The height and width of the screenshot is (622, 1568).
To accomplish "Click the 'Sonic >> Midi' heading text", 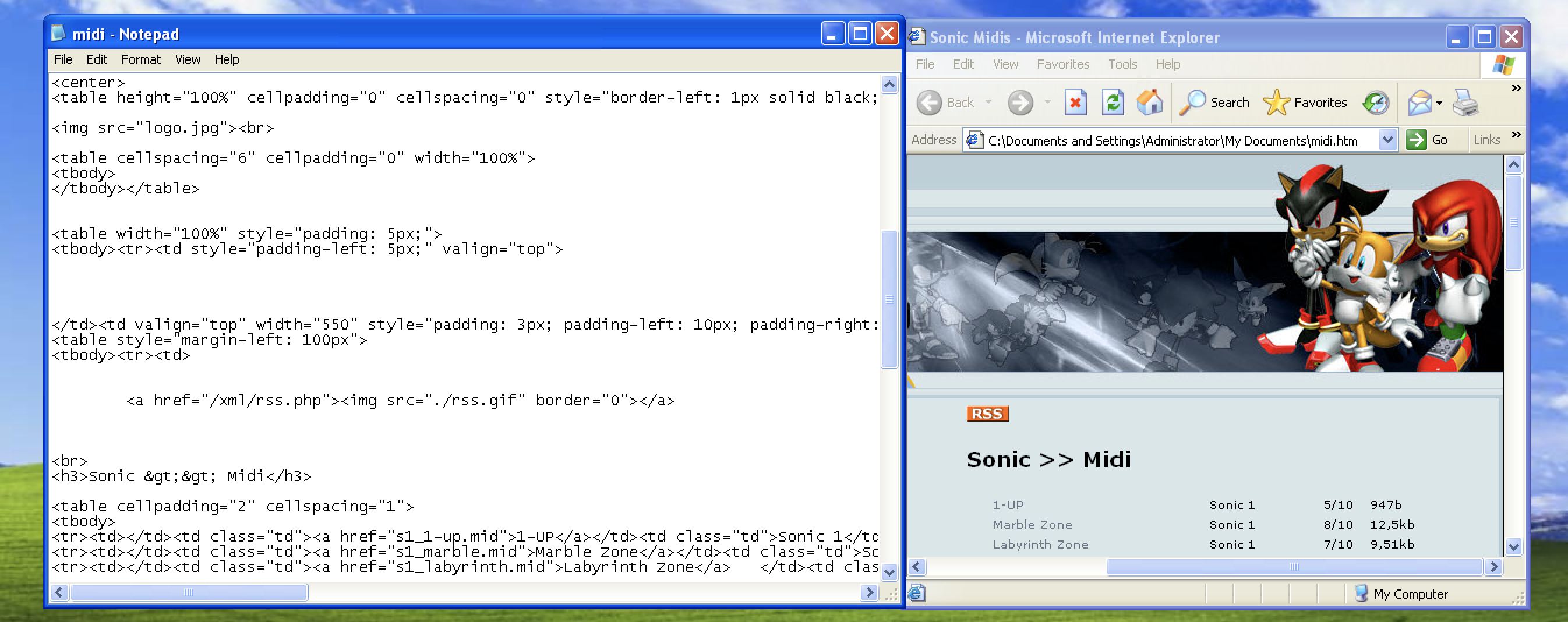I will [1049, 460].
